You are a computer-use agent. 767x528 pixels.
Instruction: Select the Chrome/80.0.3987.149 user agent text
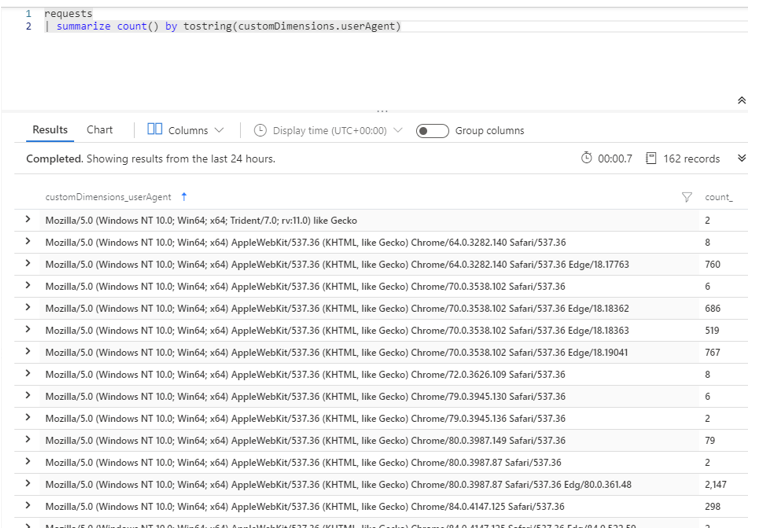[305, 441]
